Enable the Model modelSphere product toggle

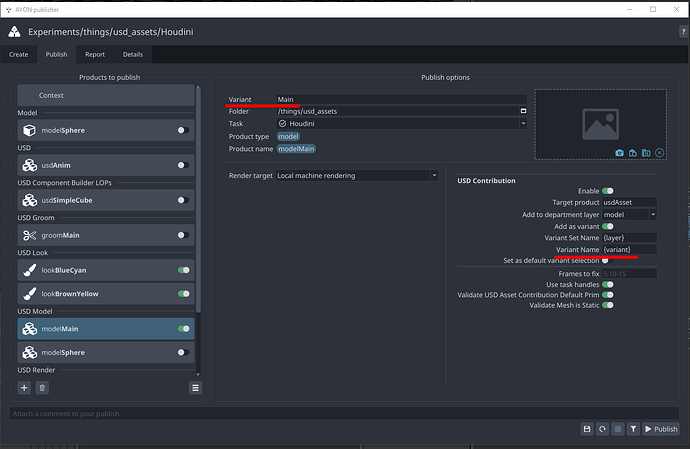(184, 130)
